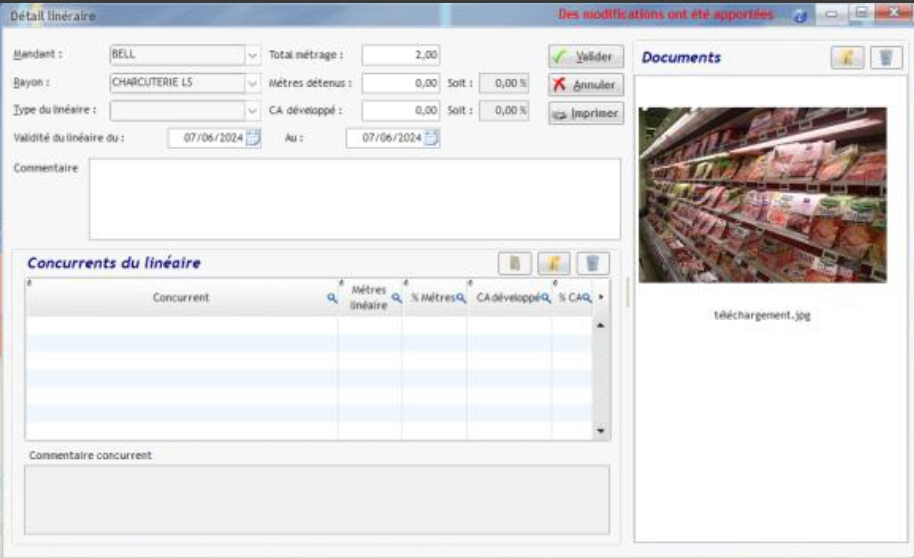
Task: Open the calendar picker for the Au date
Action: click(x=431, y=139)
